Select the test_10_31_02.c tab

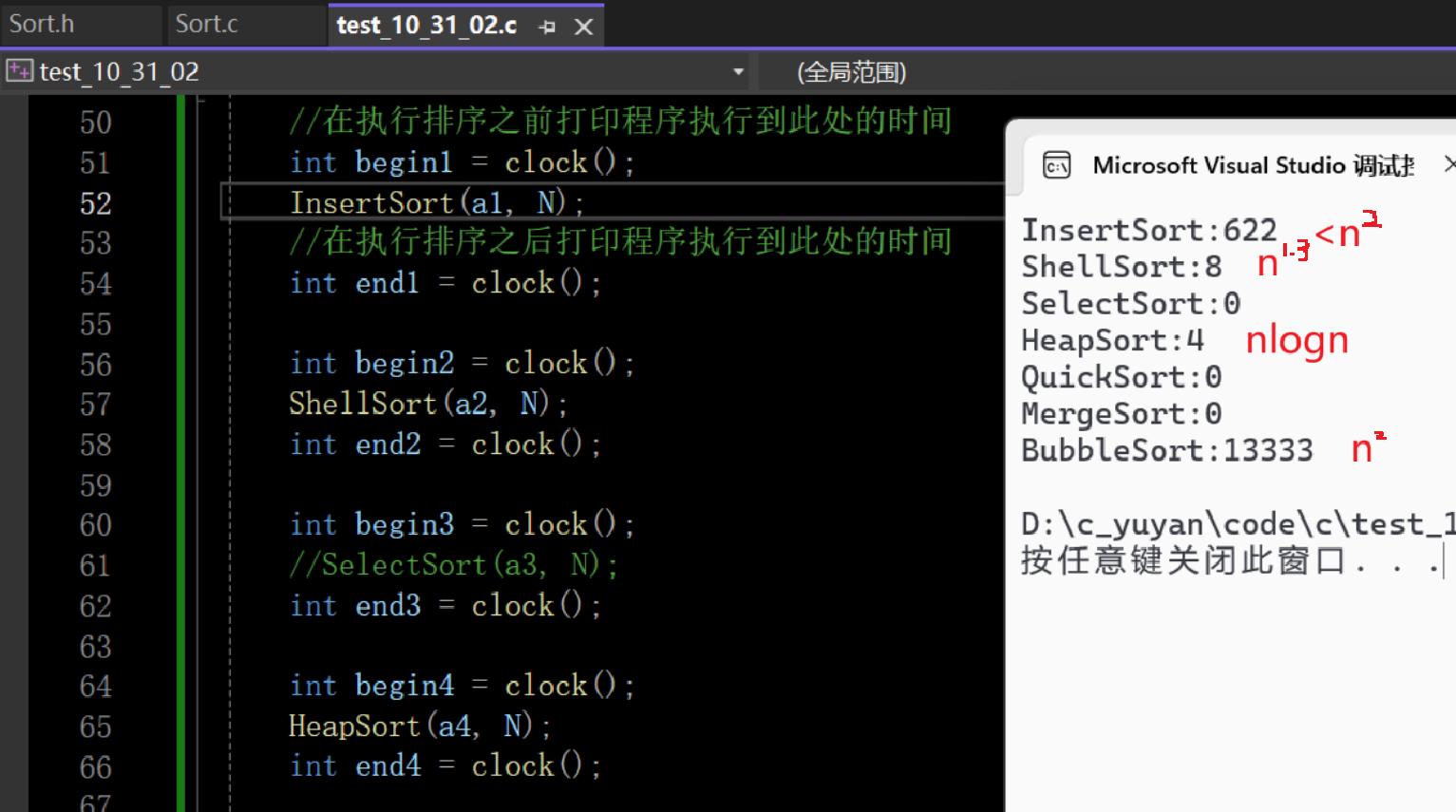[x=426, y=26]
